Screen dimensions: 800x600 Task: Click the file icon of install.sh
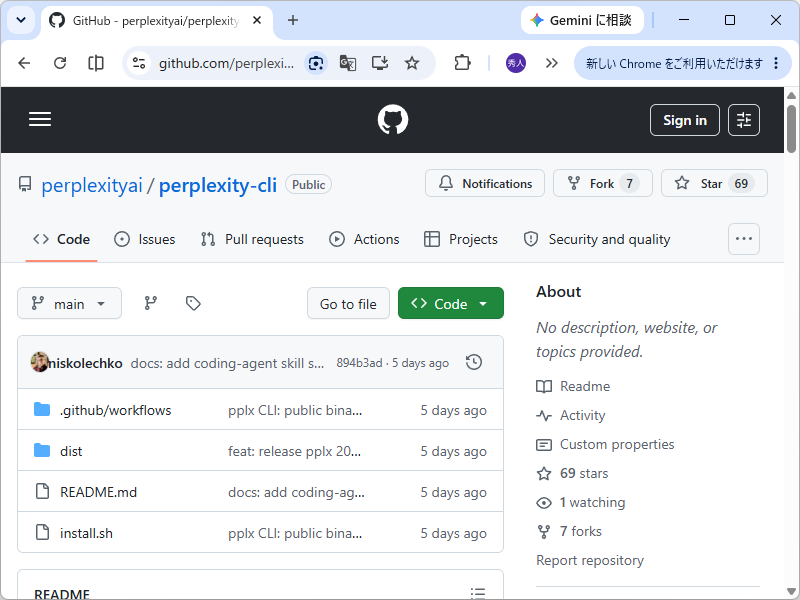42,532
